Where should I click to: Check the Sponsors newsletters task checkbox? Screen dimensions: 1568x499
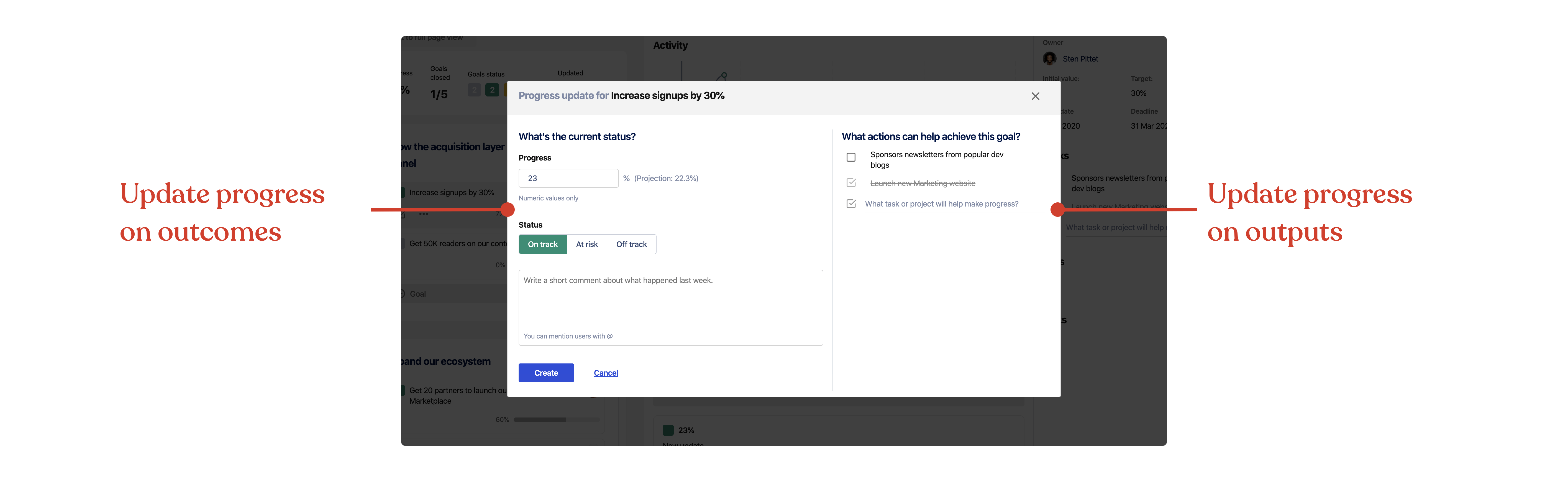[851, 157]
